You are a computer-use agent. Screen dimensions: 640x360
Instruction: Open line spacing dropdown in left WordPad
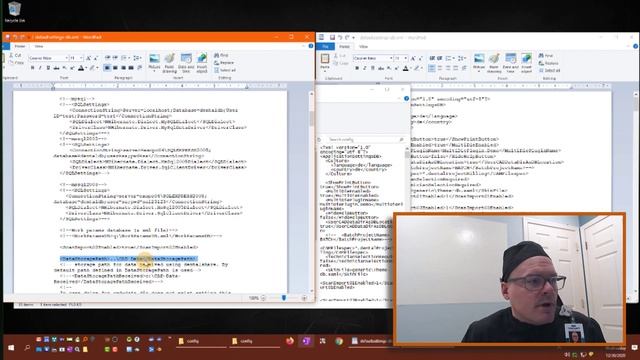click(140, 58)
